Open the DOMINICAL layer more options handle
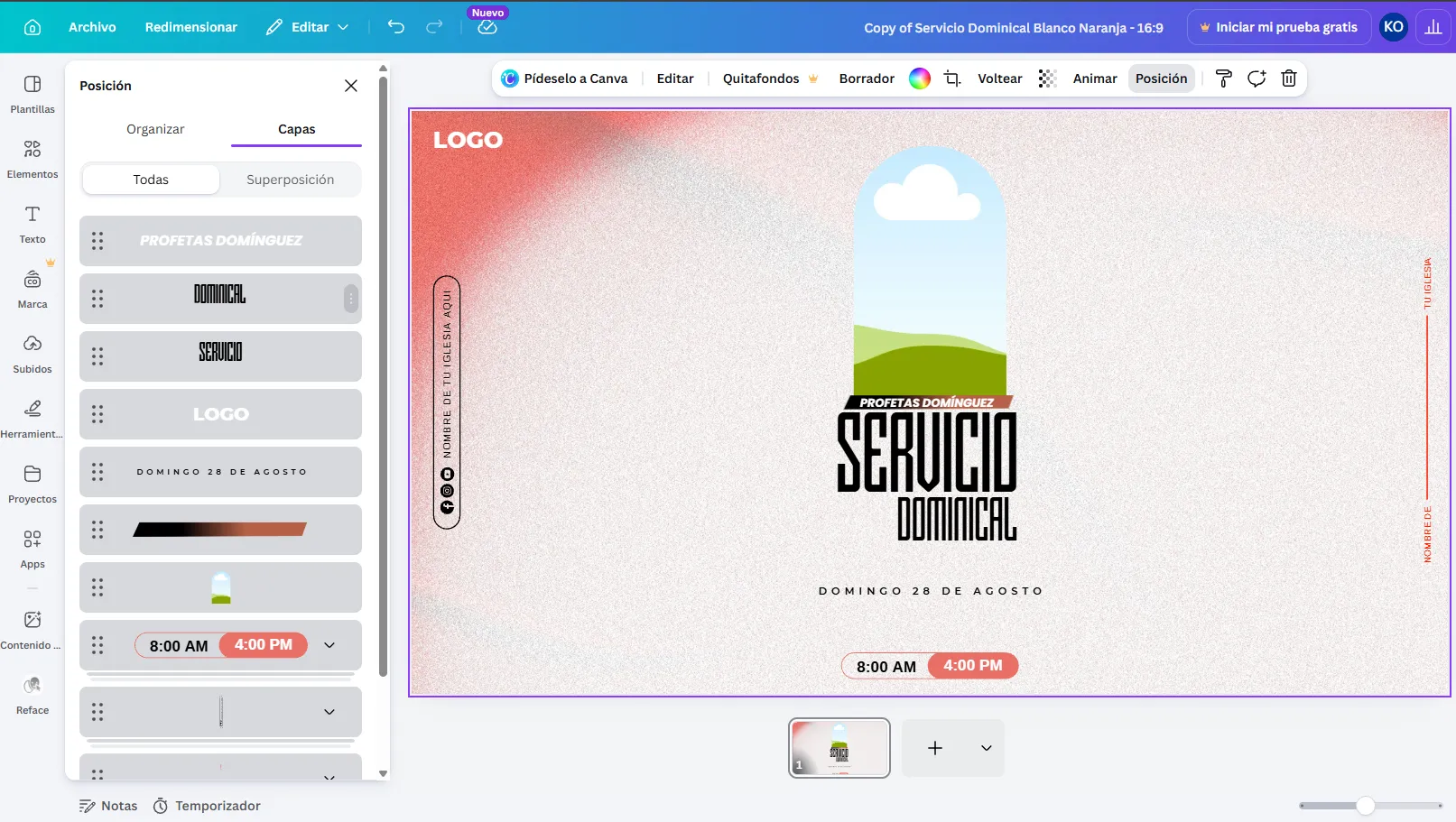1456x822 pixels. tap(350, 299)
